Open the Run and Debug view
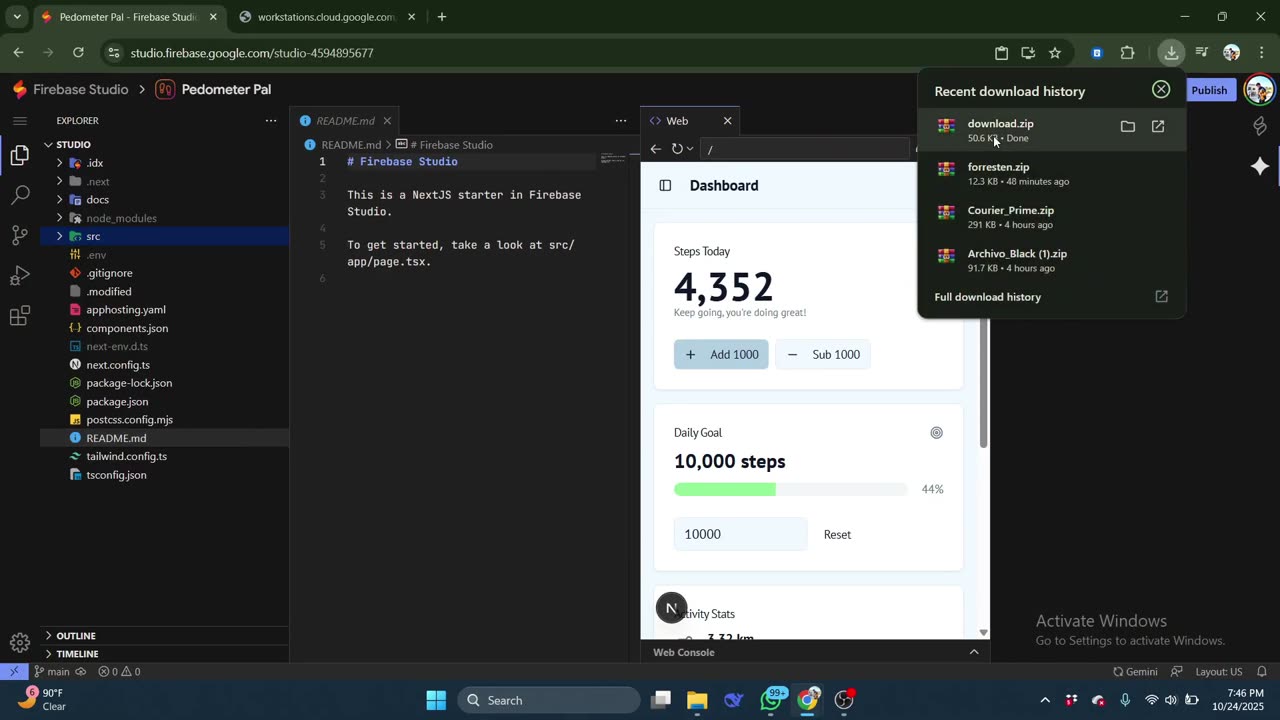 pyautogui.click(x=20, y=276)
